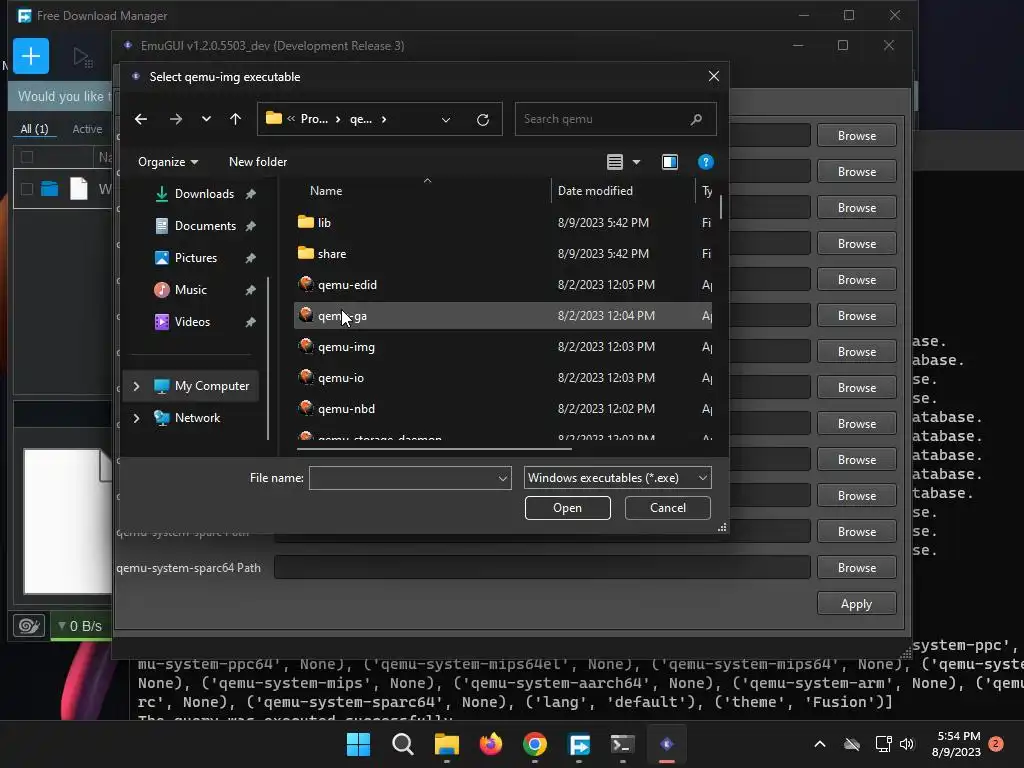The height and width of the screenshot is (768, 1024).
Task: Open download speed limit dropdown
Action: point(80,626)
